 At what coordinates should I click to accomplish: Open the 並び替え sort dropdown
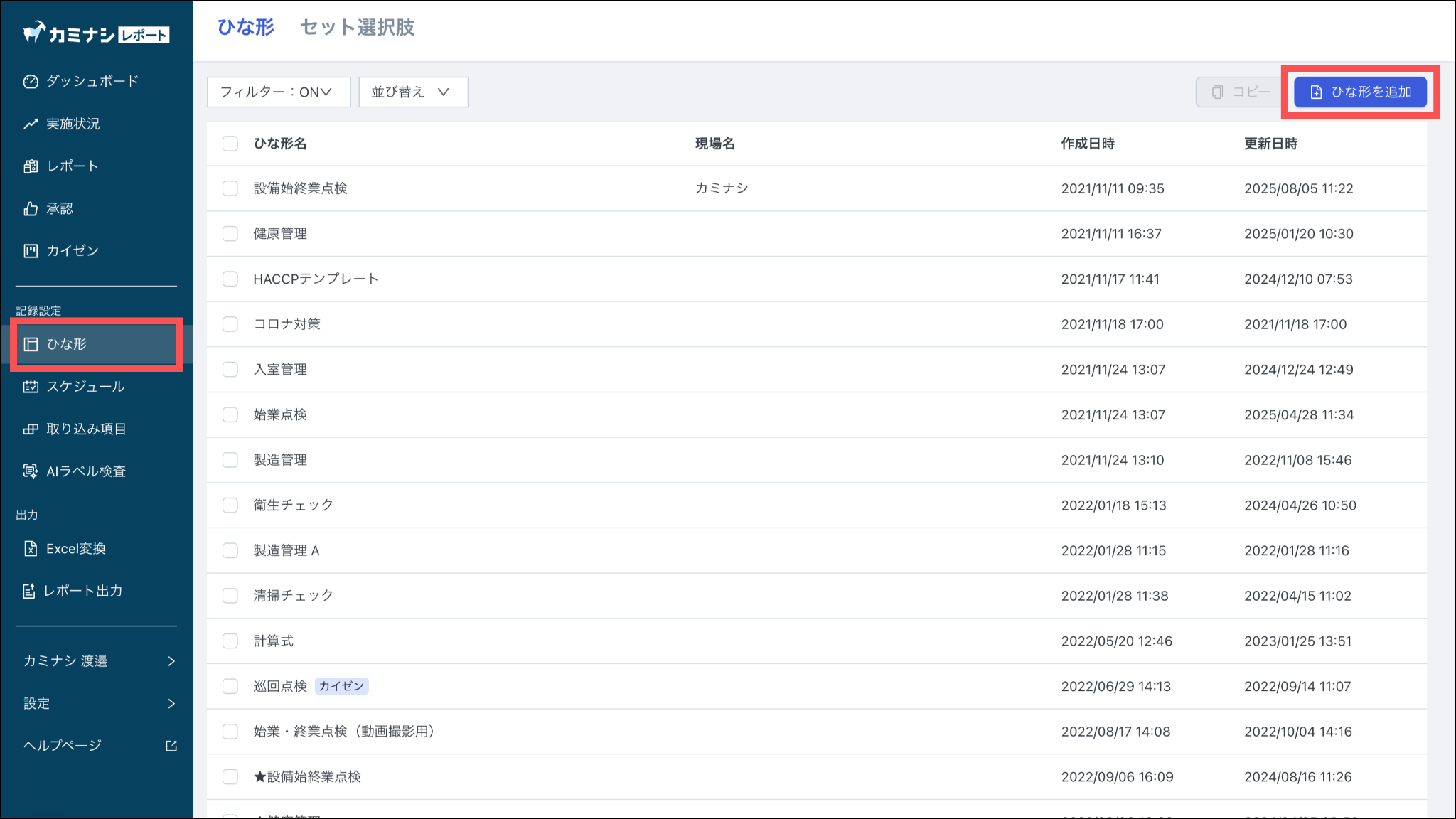click(412, 92)
